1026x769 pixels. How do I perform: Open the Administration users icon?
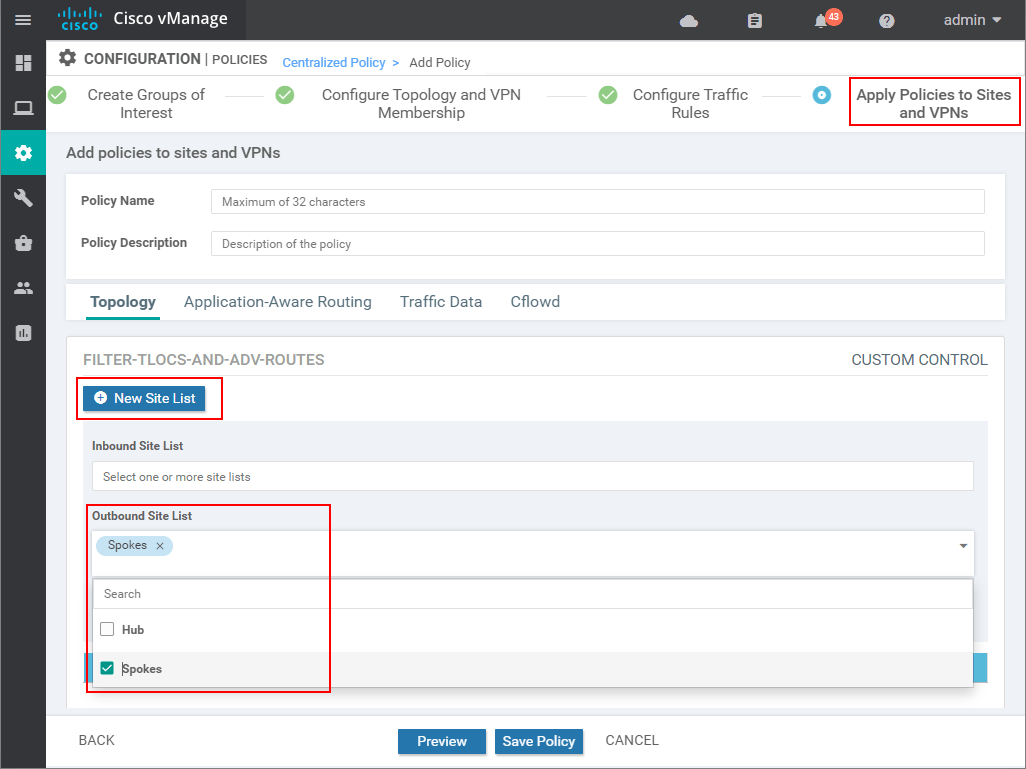pyautogui.click(x=23, y=288)
